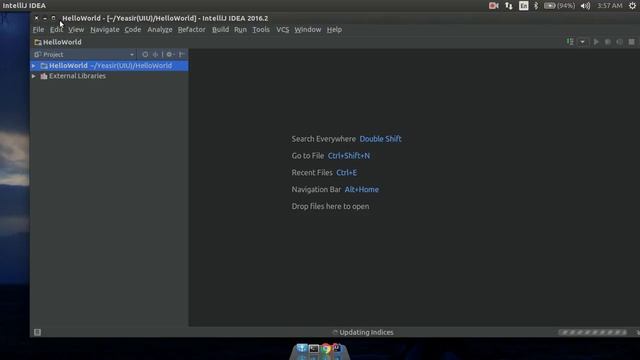The width and height of the screenshot is (640, 360).
Task: Select HelloWorld project root row
Action: point(109,66)
